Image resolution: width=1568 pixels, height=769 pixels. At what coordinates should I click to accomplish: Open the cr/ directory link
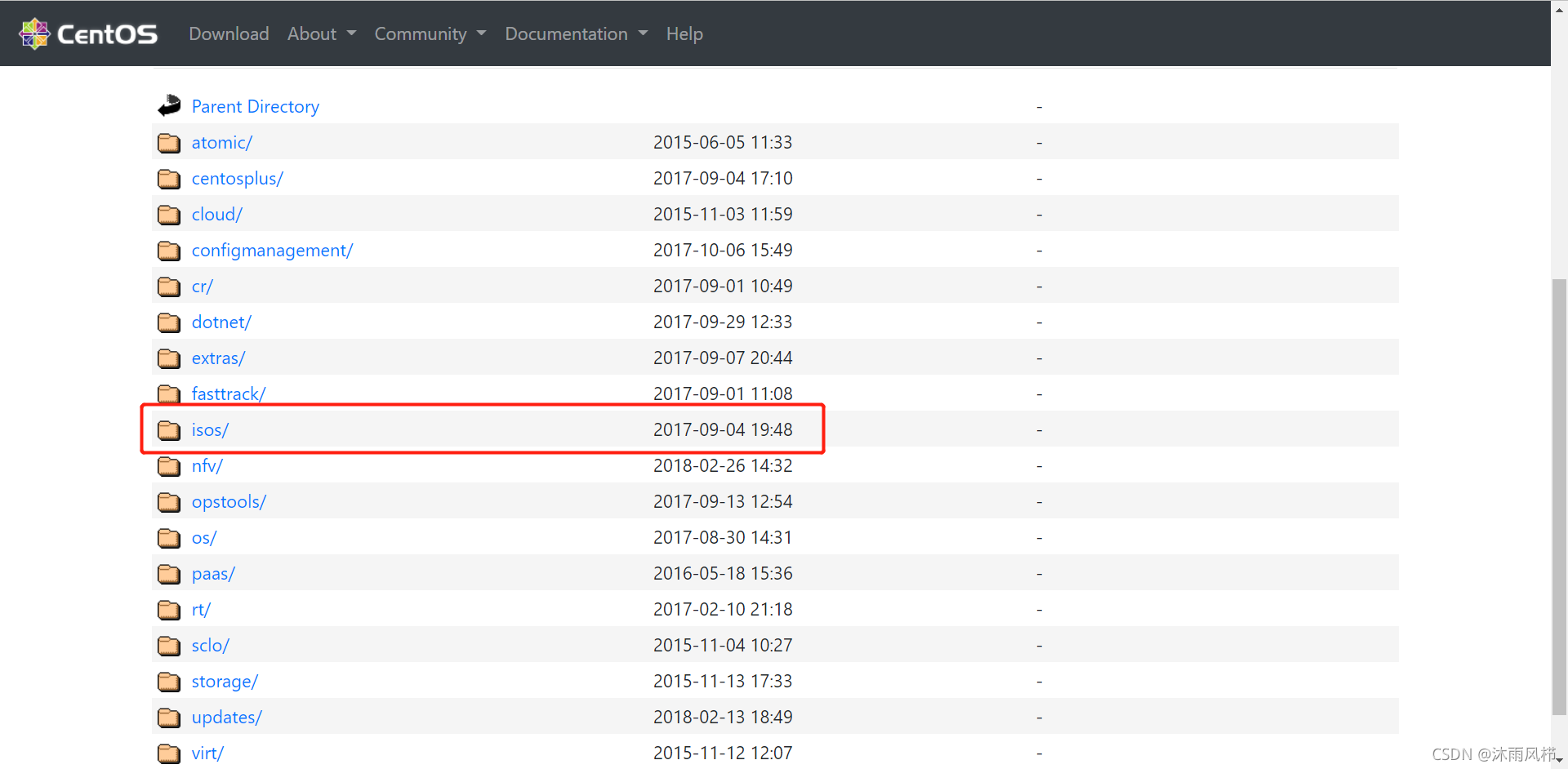202,287
